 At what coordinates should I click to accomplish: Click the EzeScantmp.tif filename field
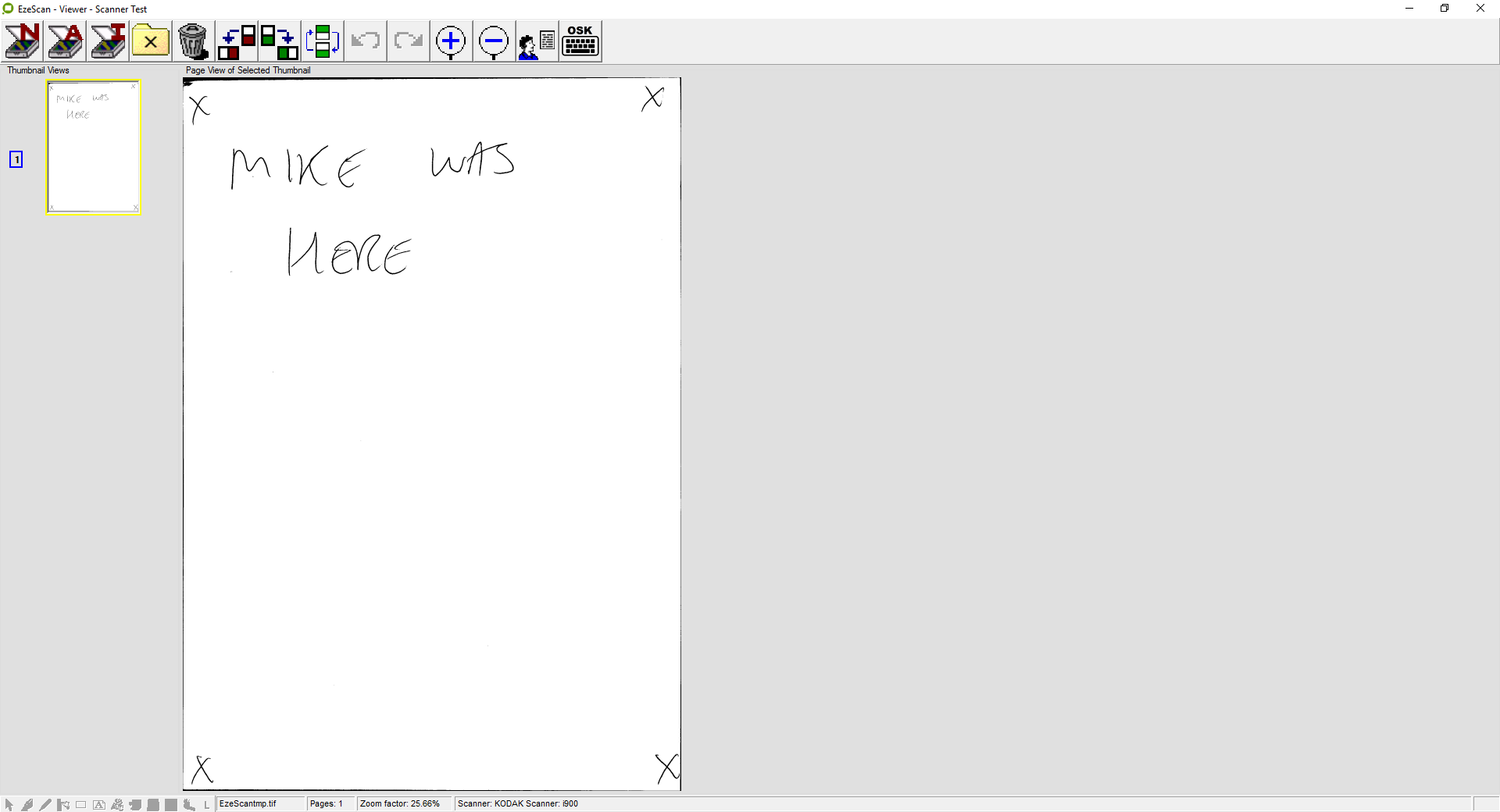248,803
